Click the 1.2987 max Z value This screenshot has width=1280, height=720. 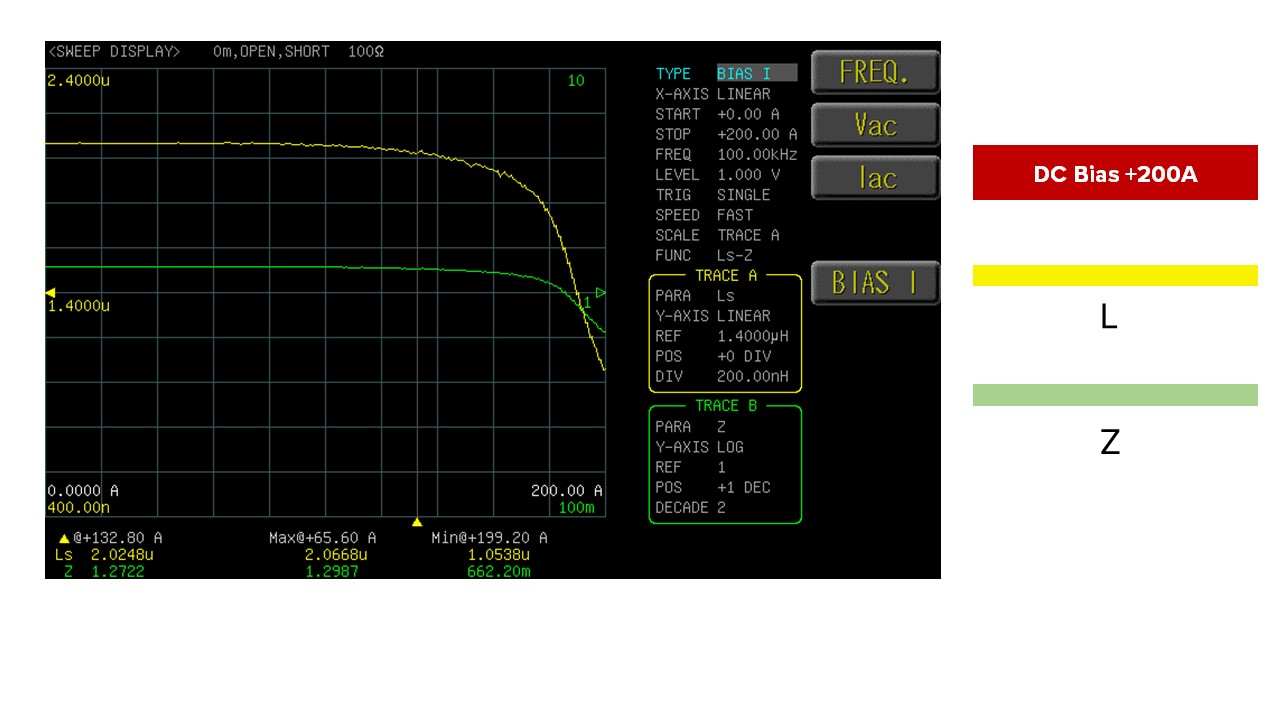click(x=332, y=571)
